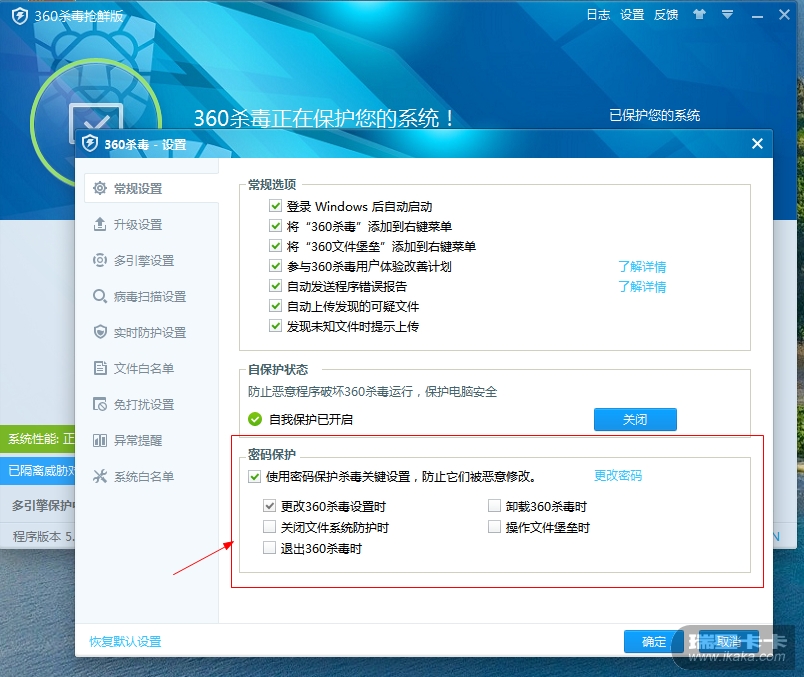Click the engine ring icon beside 多引擎设置
The width and height of the screenshot is (804, 677).
[x=99, y=260]
